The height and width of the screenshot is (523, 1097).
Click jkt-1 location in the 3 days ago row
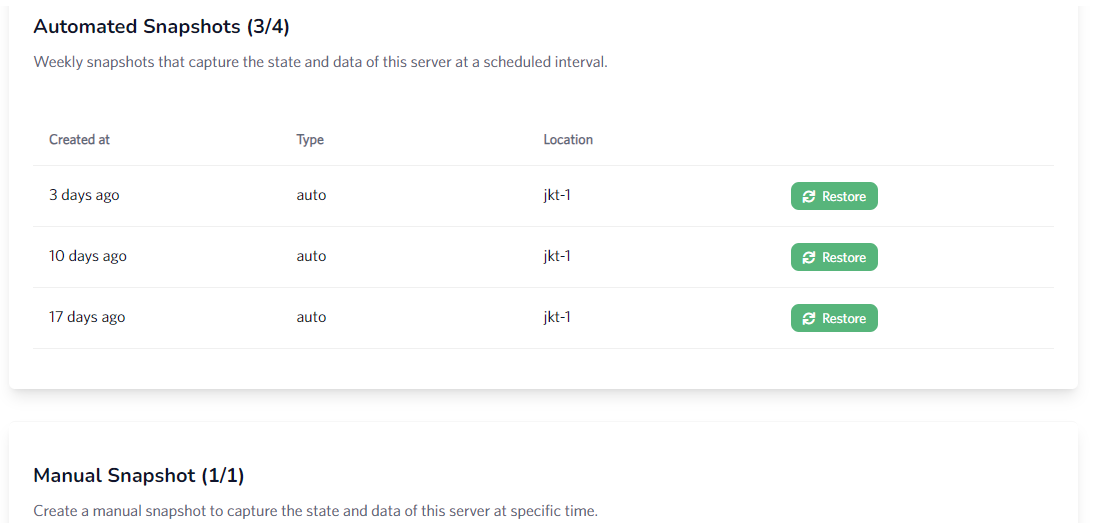pos(557,195)
